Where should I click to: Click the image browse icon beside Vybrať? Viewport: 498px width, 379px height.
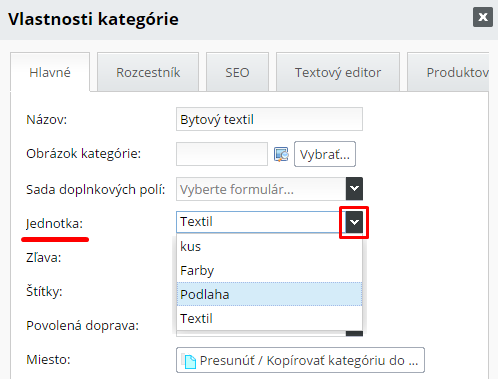pyautogui.click(x=281, y=154)
